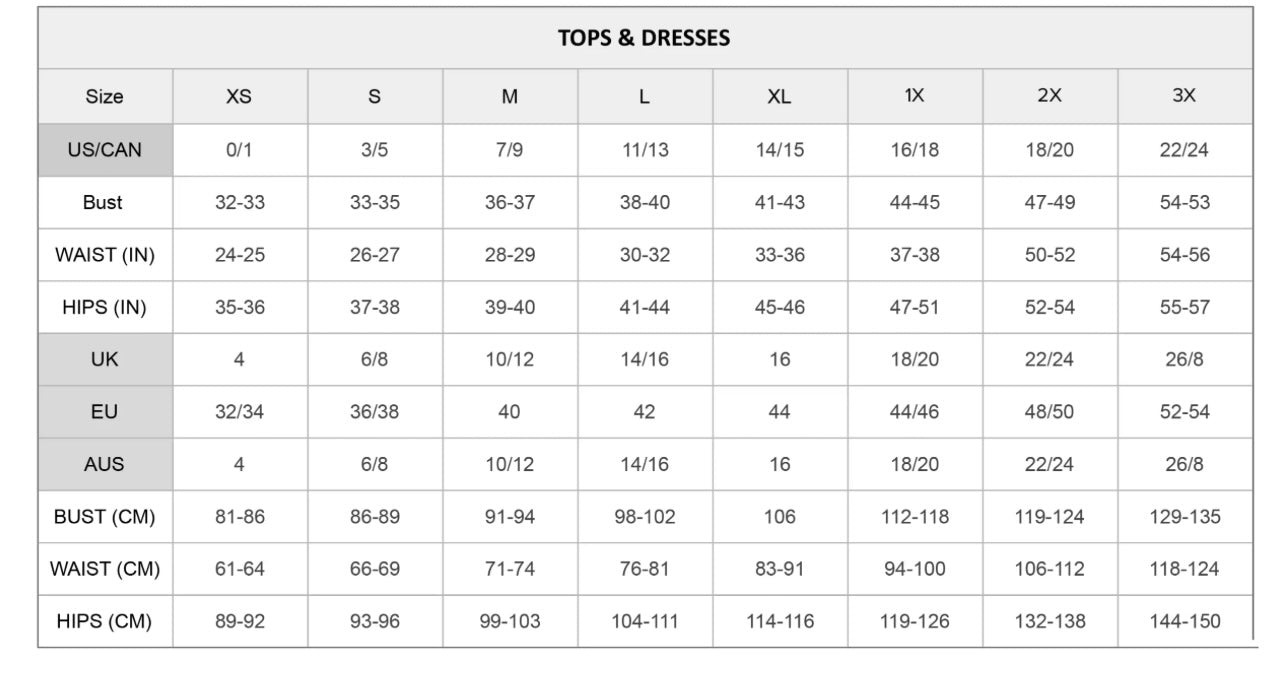This screenshot has height=680, width=1282.
Task: Select the 3X size column header
Action: pyautogui.click(x=1184, y=96)
